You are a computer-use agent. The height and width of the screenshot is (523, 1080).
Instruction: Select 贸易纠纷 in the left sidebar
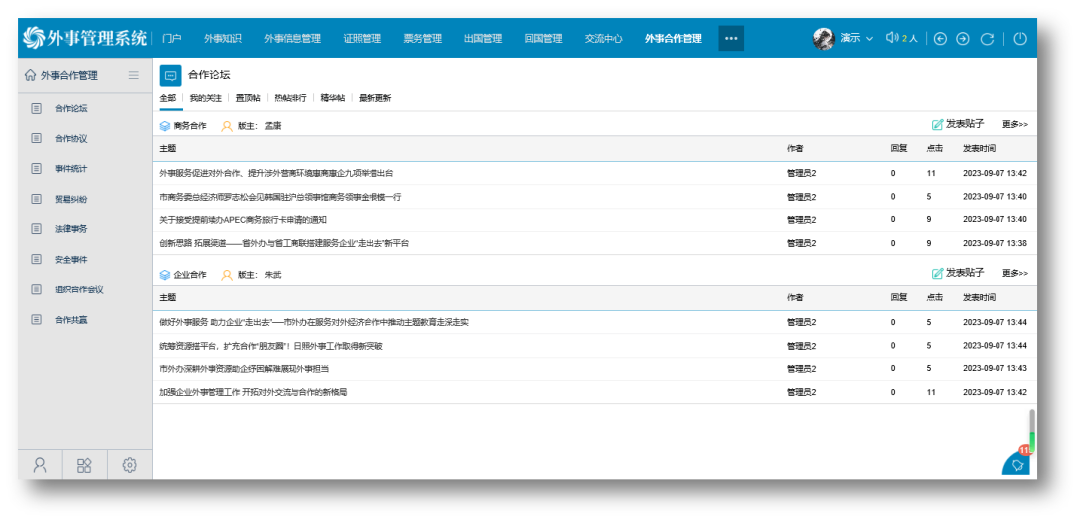(71, 199)
